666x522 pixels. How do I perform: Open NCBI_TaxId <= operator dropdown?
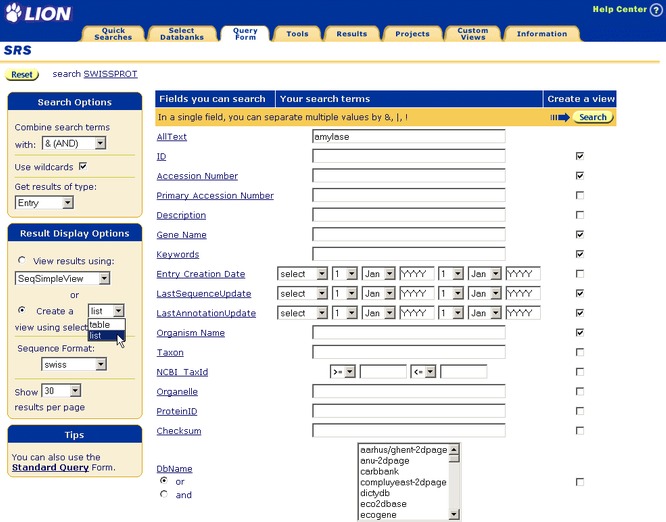tap(423, 372)
